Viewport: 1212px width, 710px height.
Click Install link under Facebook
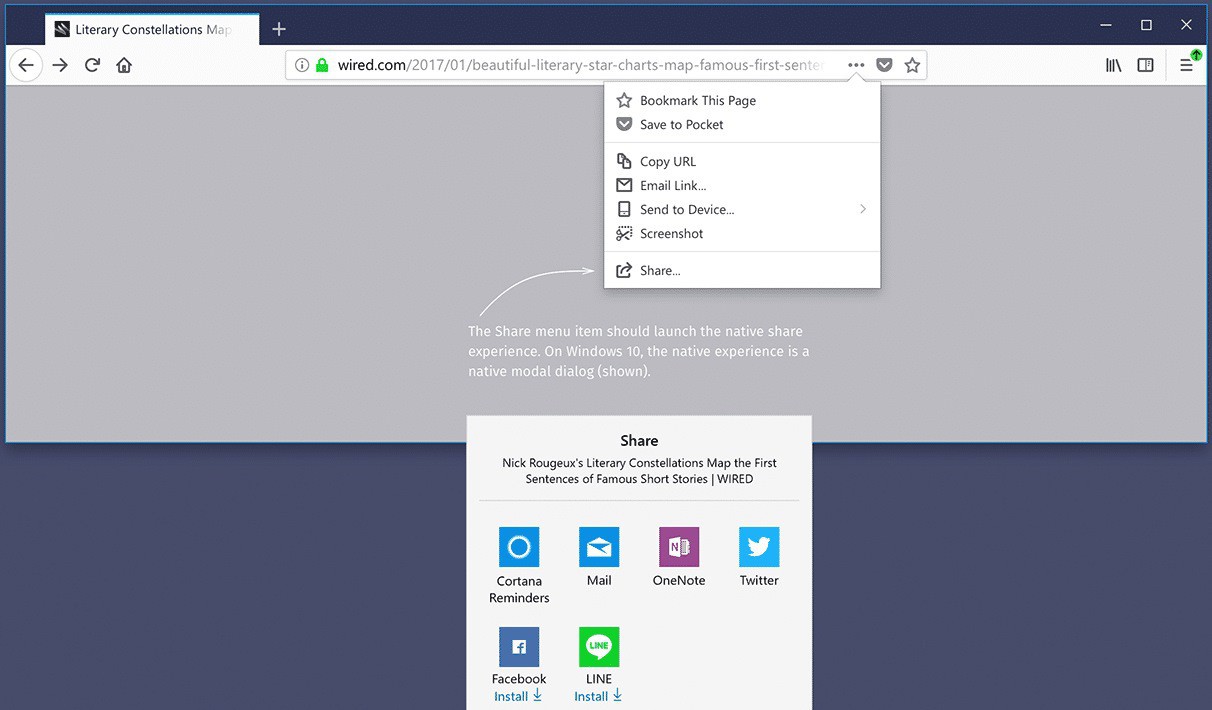point(518,696)
